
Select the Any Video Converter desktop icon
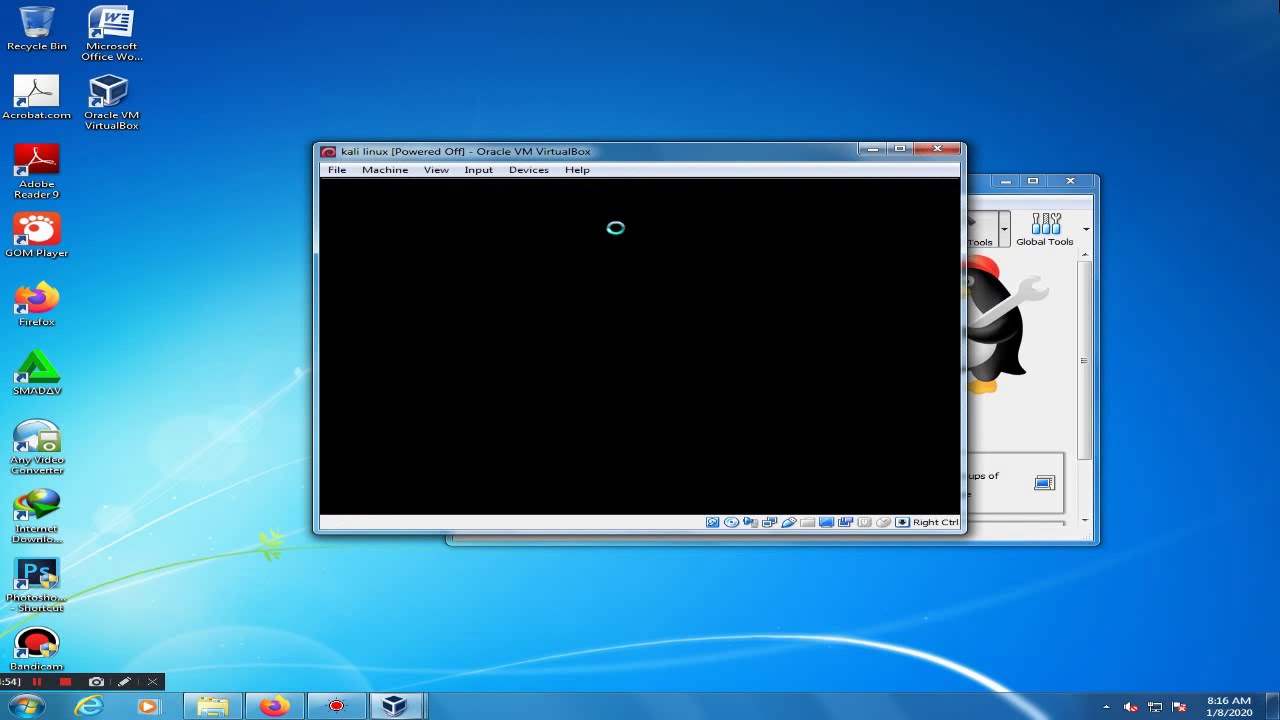[x=37, y=447]
